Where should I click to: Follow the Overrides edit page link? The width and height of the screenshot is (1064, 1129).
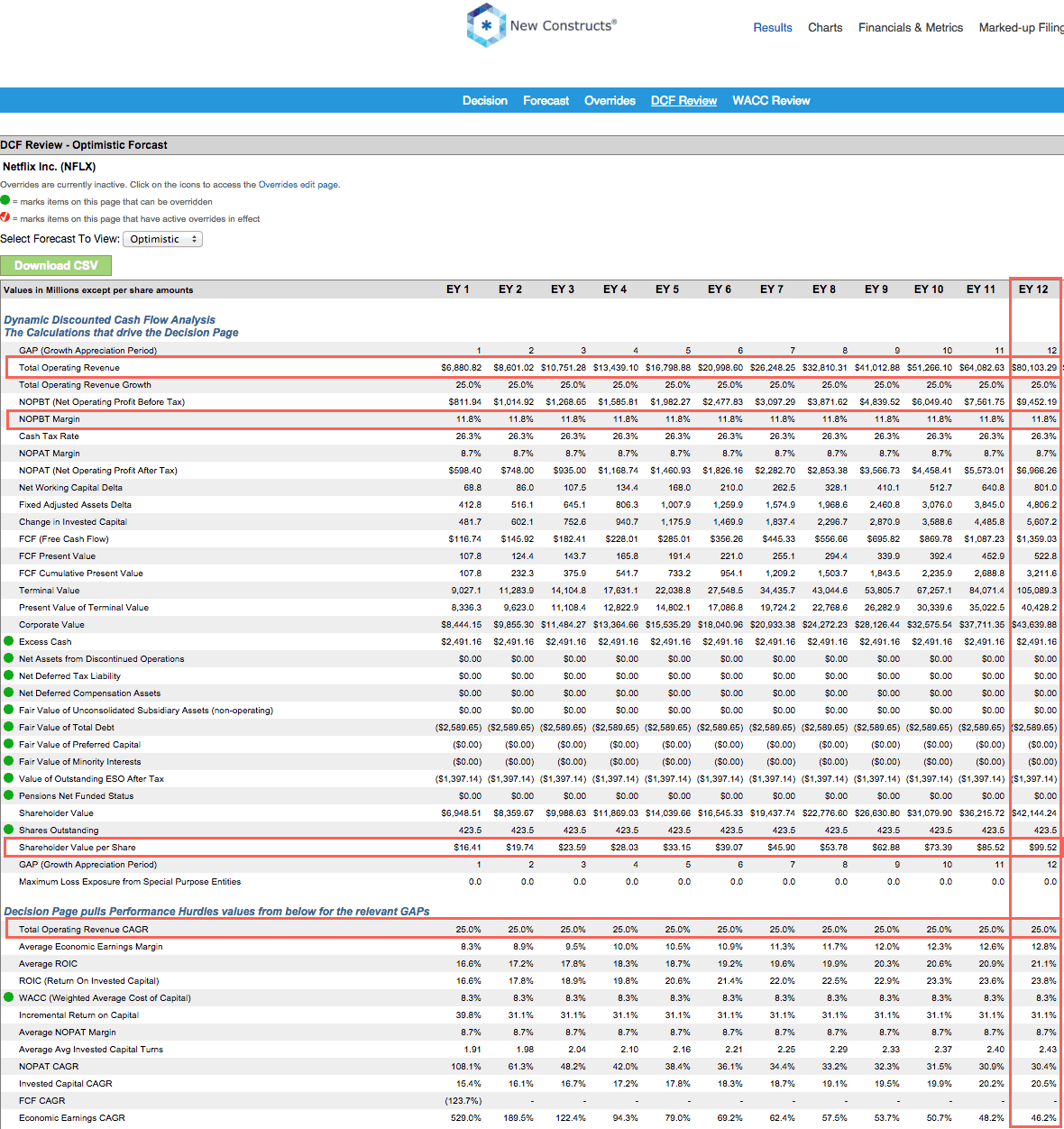(x=298, y=185)
